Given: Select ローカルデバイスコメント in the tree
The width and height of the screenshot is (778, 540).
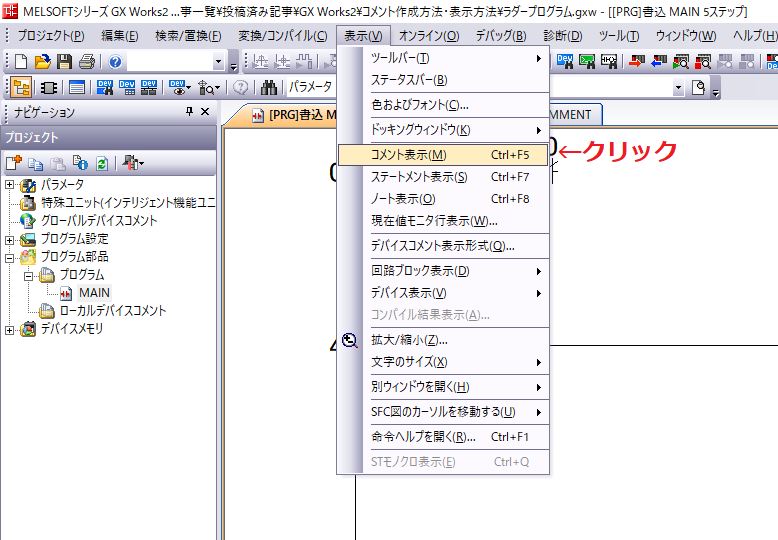Looking at the screenshot, I should [x=113, y=311].
